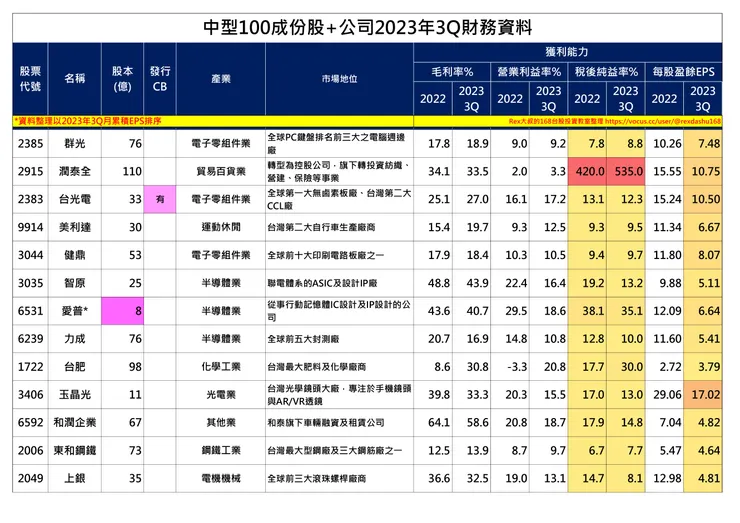Viewport: 740px width, 523px height.
Task: Click the pink capital cell showing 8
Action: [123, 311]
